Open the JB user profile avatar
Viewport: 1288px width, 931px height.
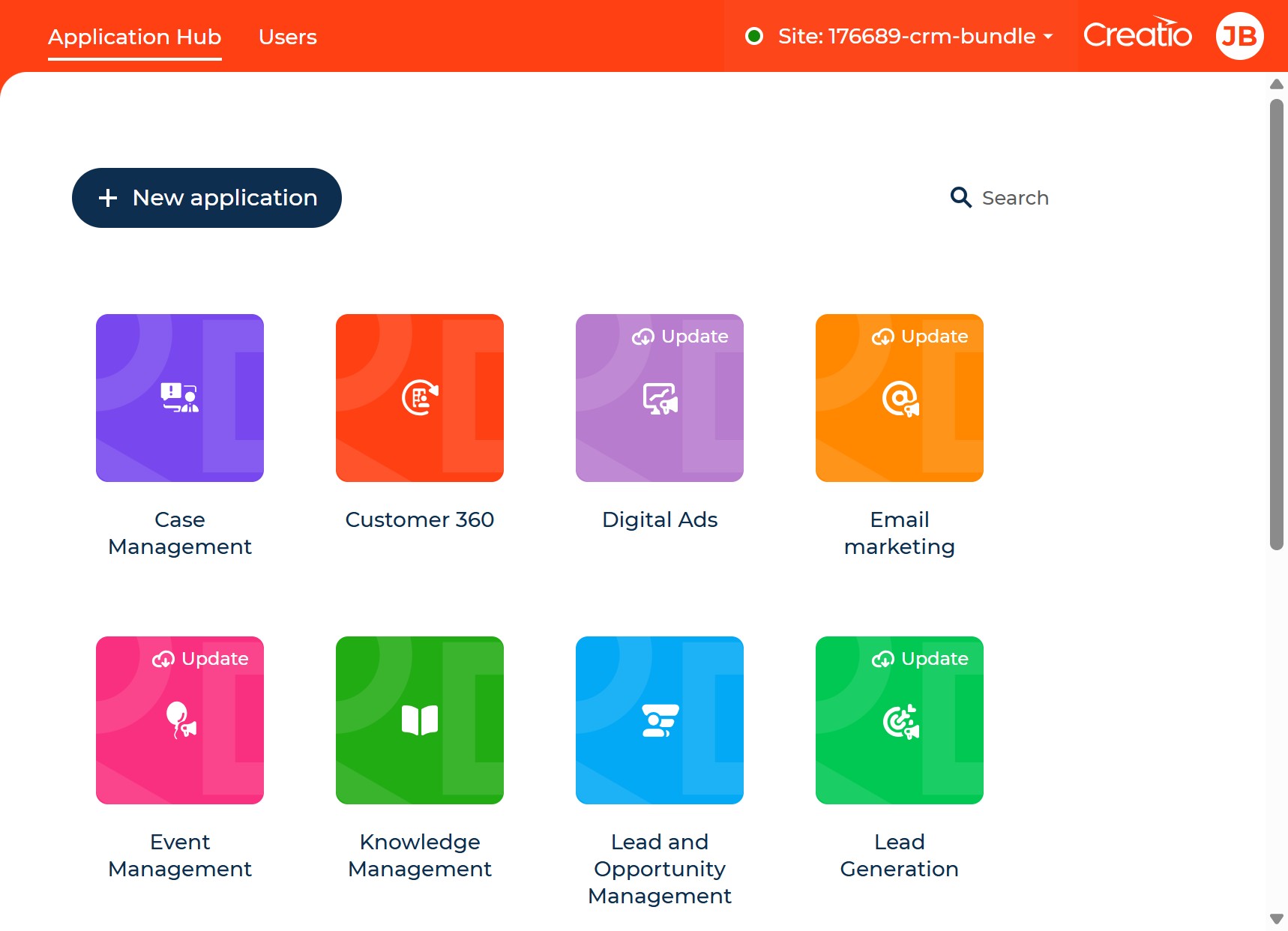tap(1239, 36)
